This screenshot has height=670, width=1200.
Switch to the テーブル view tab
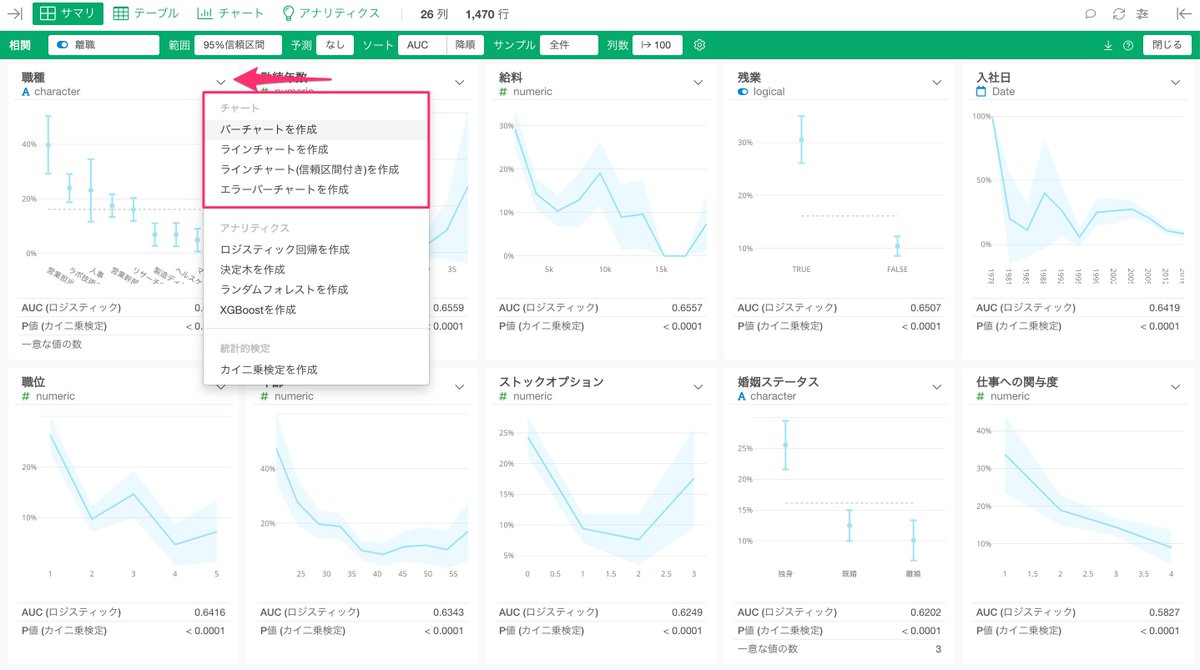tap(146, 14)
